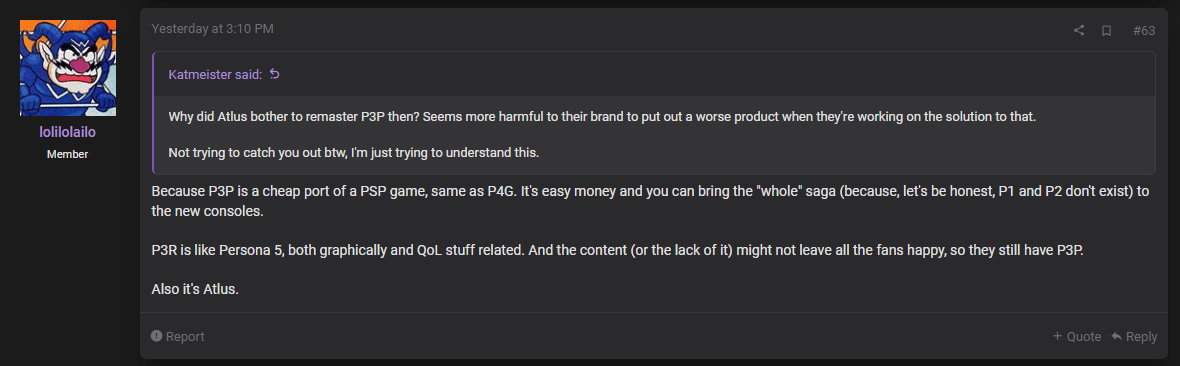
Task: Click the 'Also it's Atlus.' line
Action: click(195, 289)
